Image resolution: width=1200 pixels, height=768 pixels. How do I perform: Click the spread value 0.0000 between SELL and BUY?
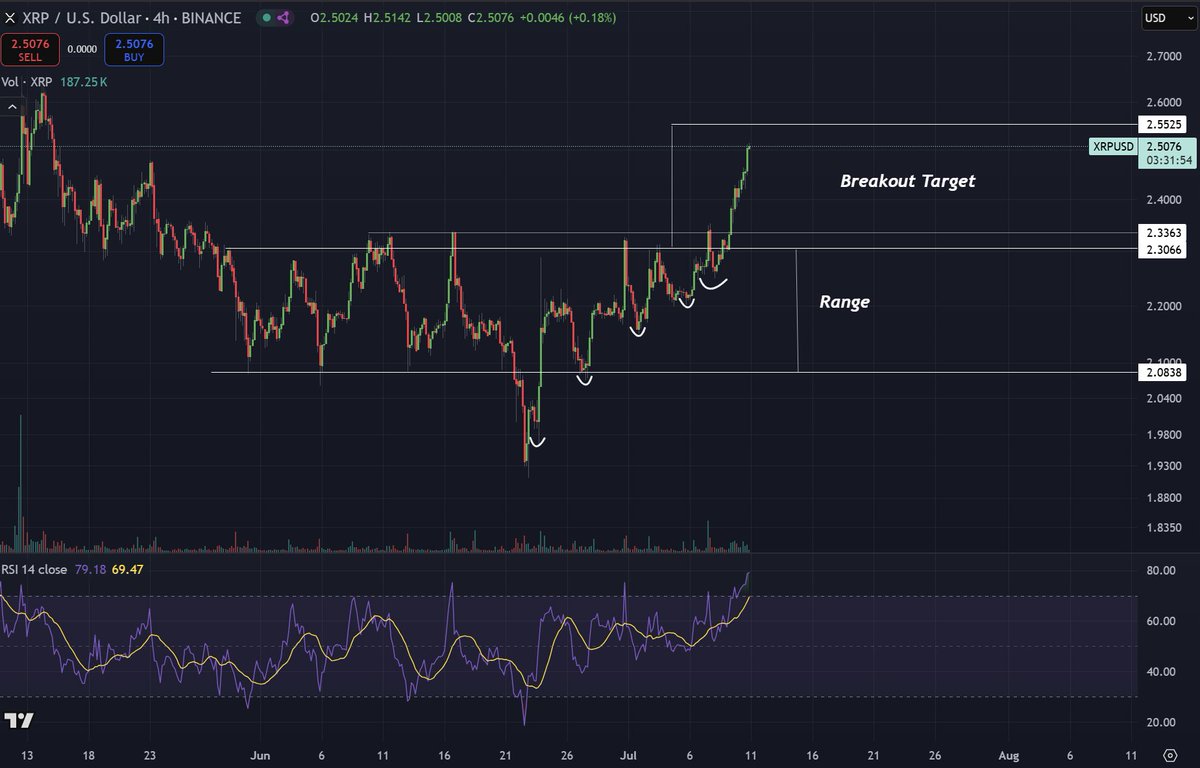pos(82,48)
